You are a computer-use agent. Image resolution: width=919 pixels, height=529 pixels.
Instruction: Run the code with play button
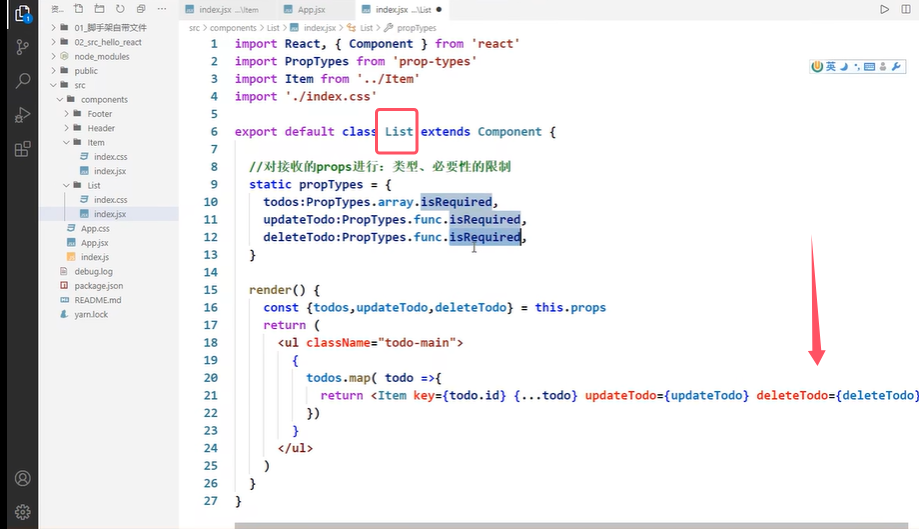tap(884, 9)
